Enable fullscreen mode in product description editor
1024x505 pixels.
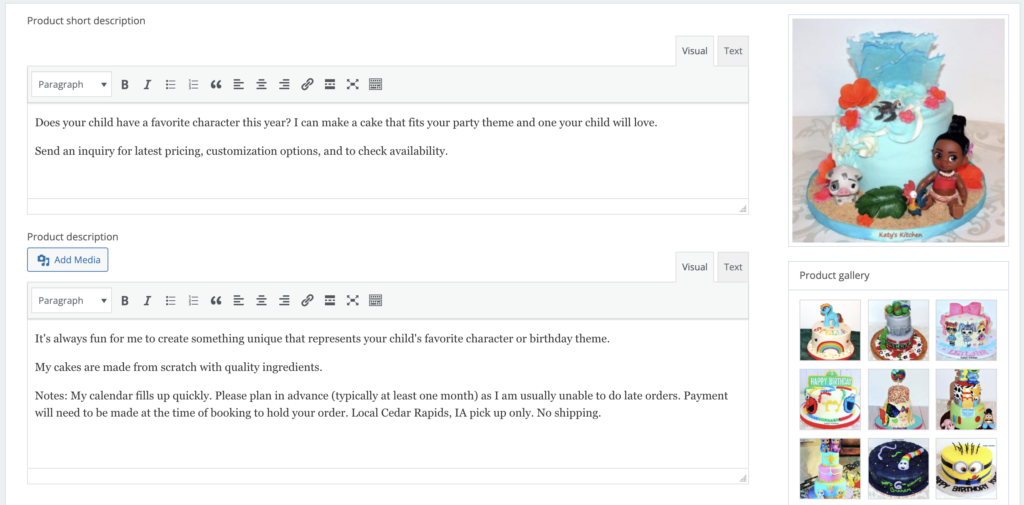tap(352, 301)
